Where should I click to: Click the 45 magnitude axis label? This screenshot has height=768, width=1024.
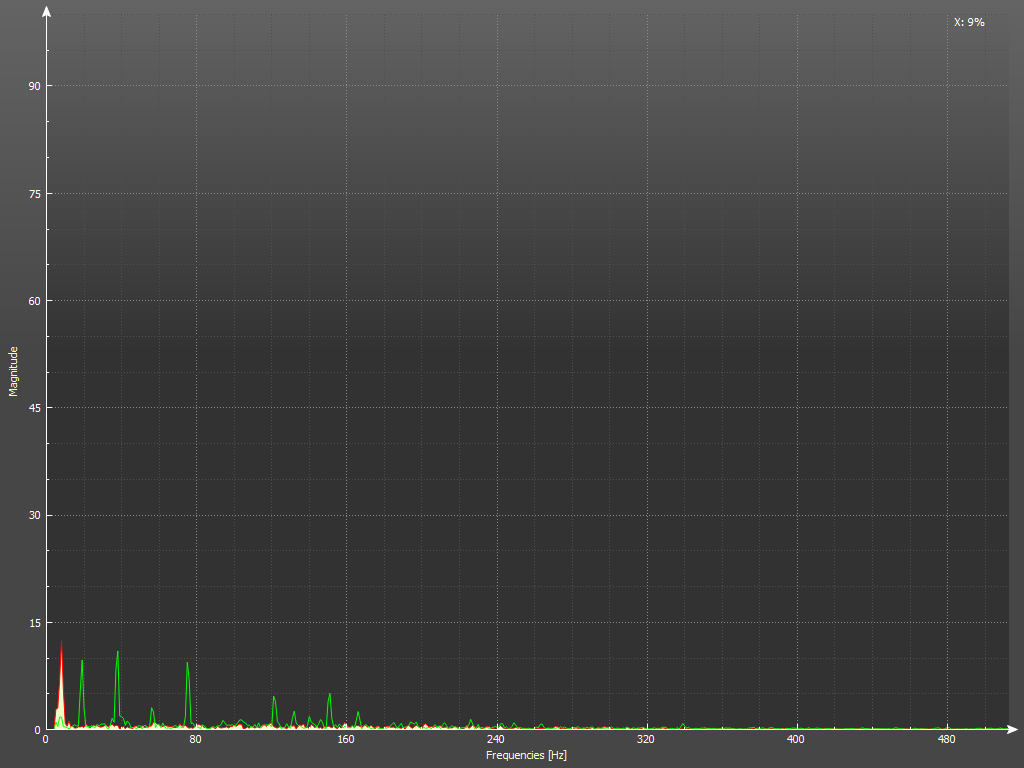pos(34,408)
